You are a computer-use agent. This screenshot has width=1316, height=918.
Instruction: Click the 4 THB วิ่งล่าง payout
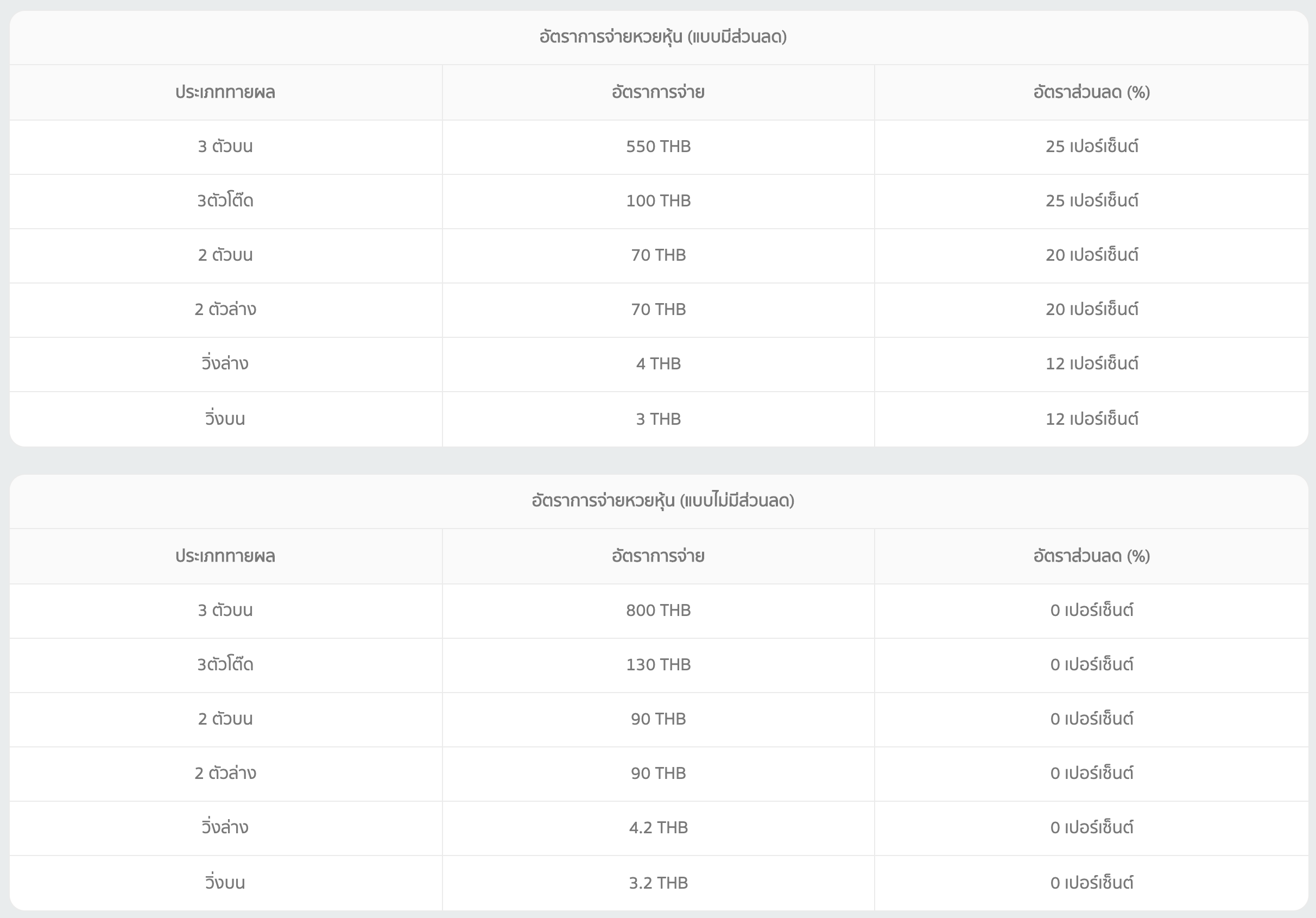[x=658, y=363]
